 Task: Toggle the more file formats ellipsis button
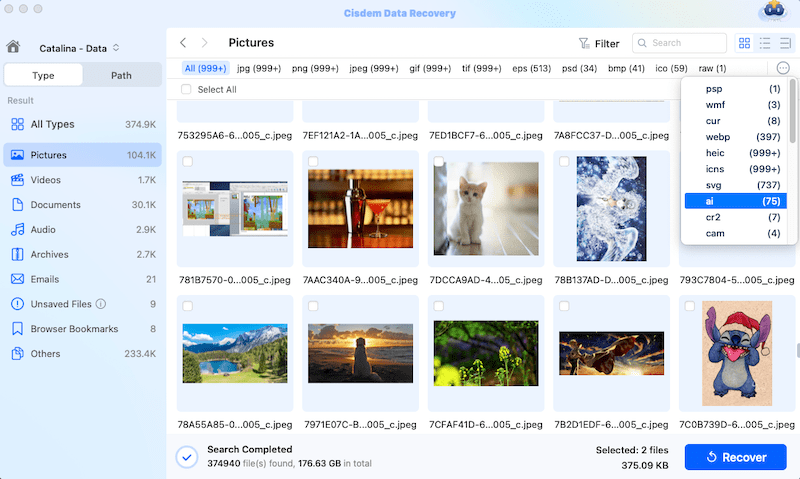(783, 68)
